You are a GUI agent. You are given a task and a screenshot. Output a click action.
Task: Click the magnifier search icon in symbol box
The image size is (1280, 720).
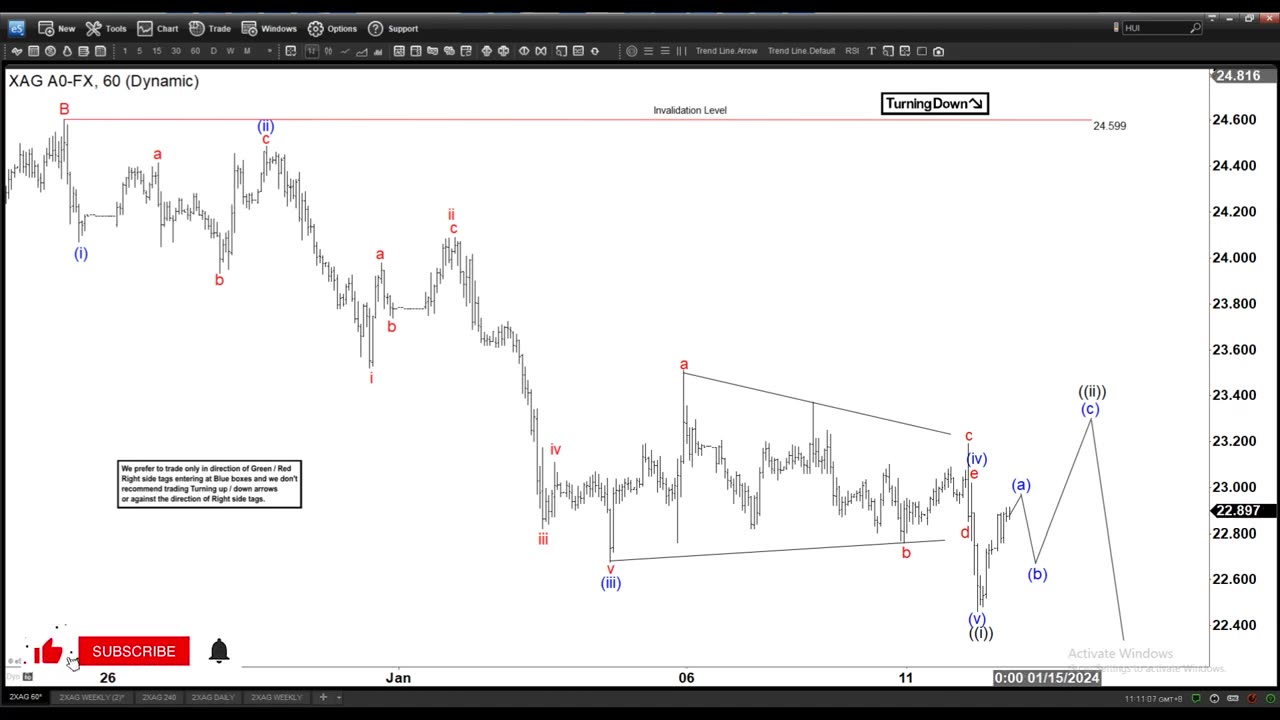[1195, 28]
